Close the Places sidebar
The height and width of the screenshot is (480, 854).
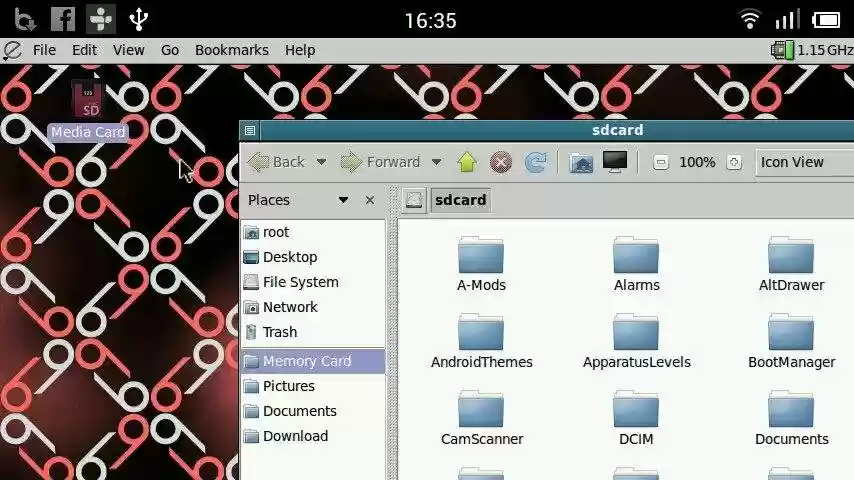click(370, 200)
